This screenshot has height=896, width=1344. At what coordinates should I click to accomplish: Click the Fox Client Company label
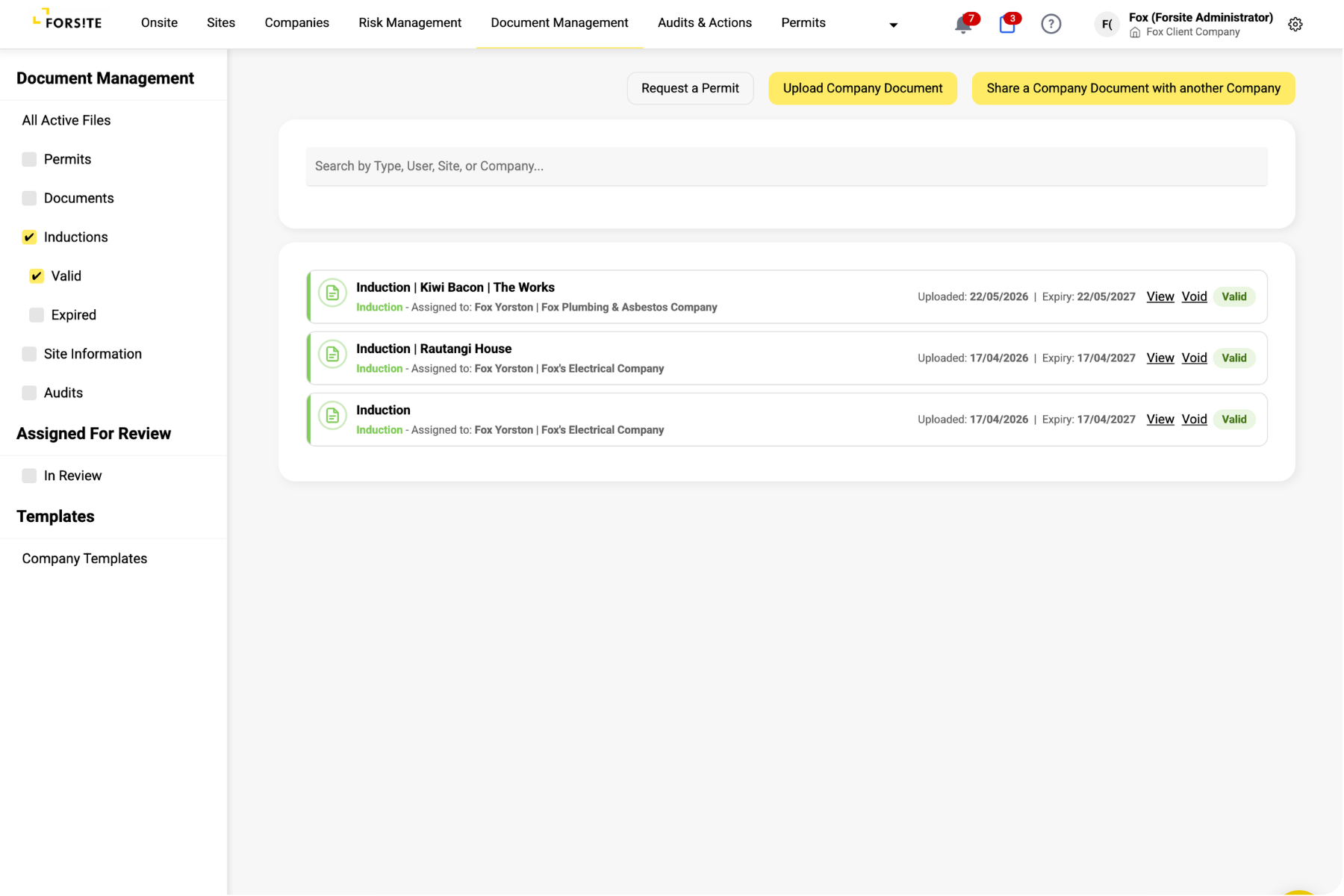1192,32
